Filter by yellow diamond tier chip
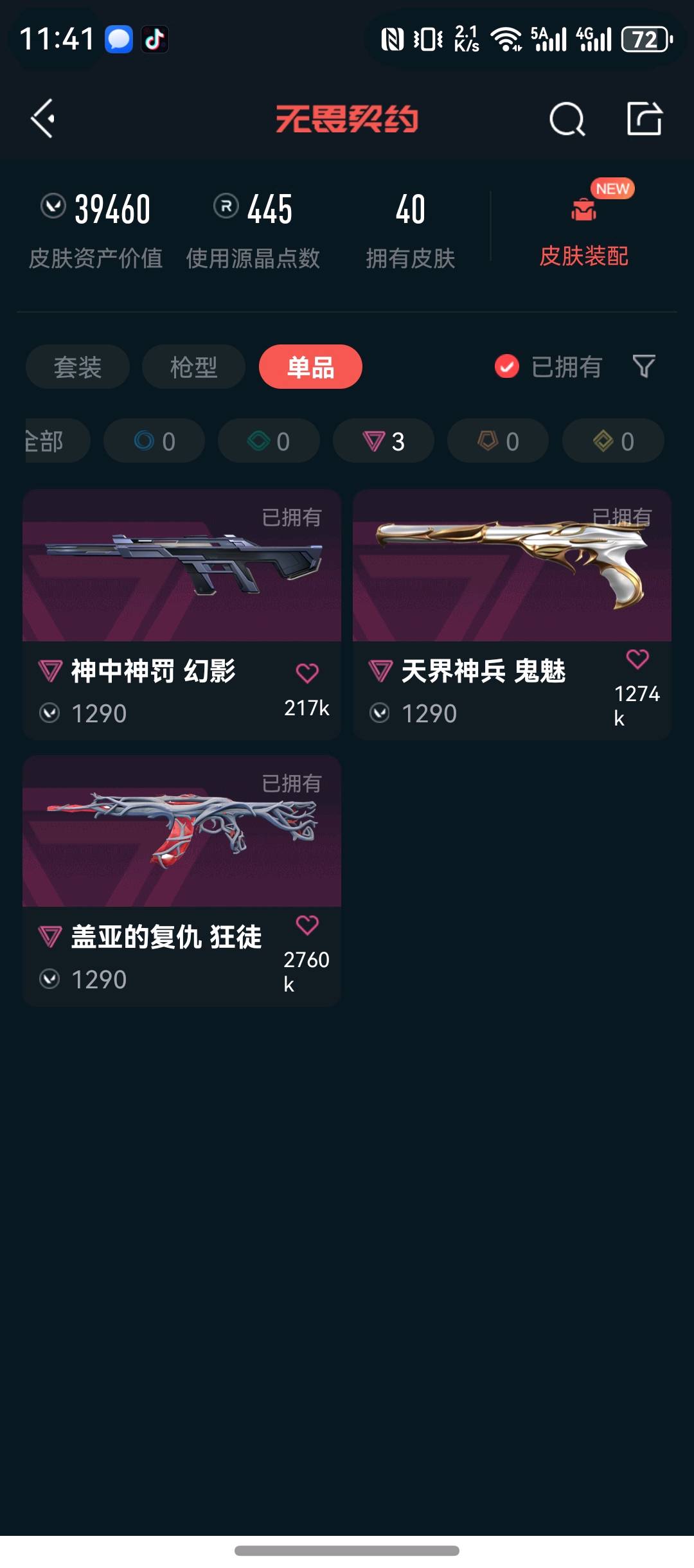The image size is (694, 1568). tap(613, 441)
